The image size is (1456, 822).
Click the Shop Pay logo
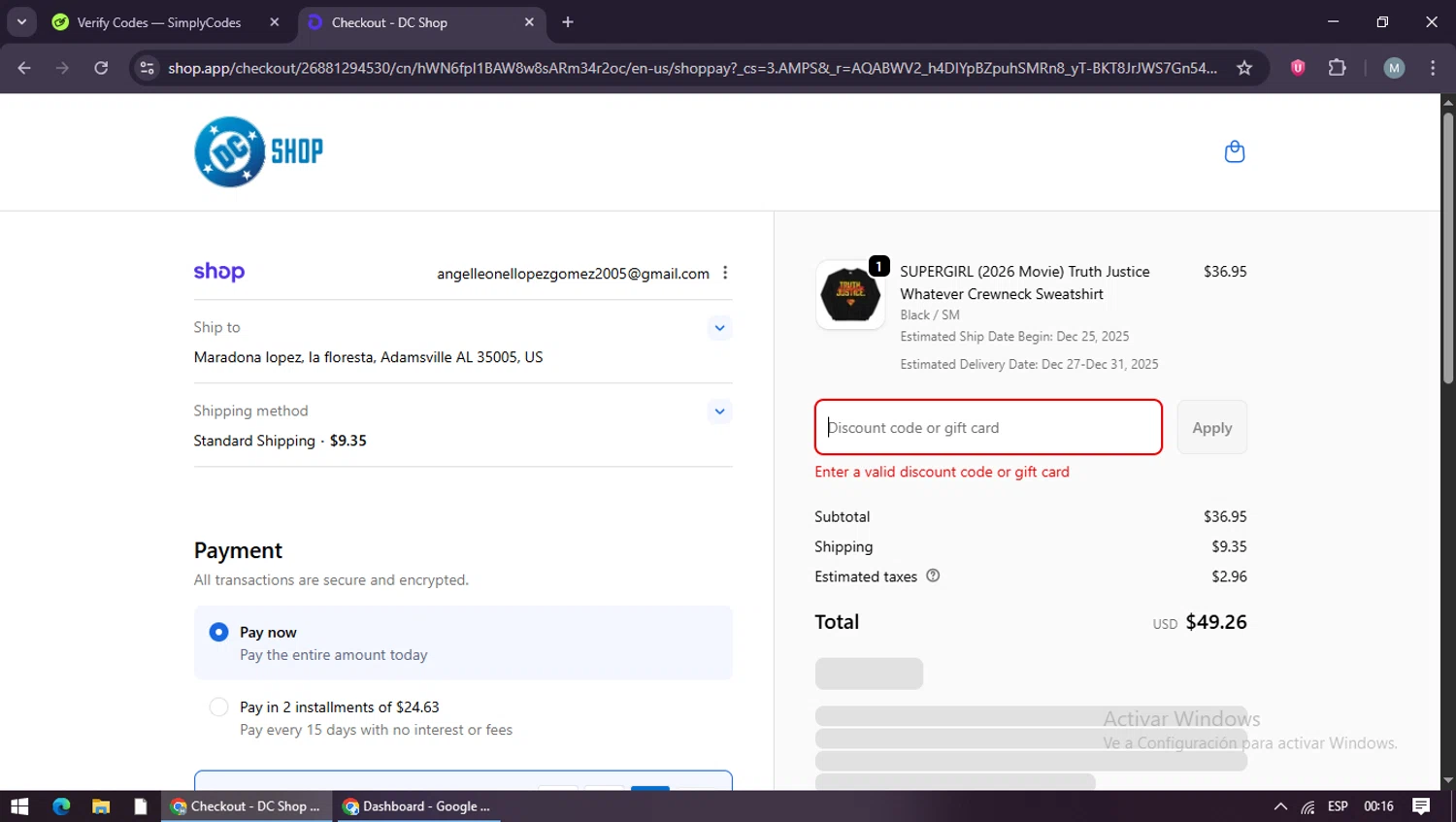pyautogui.click(x=219, y=272)
